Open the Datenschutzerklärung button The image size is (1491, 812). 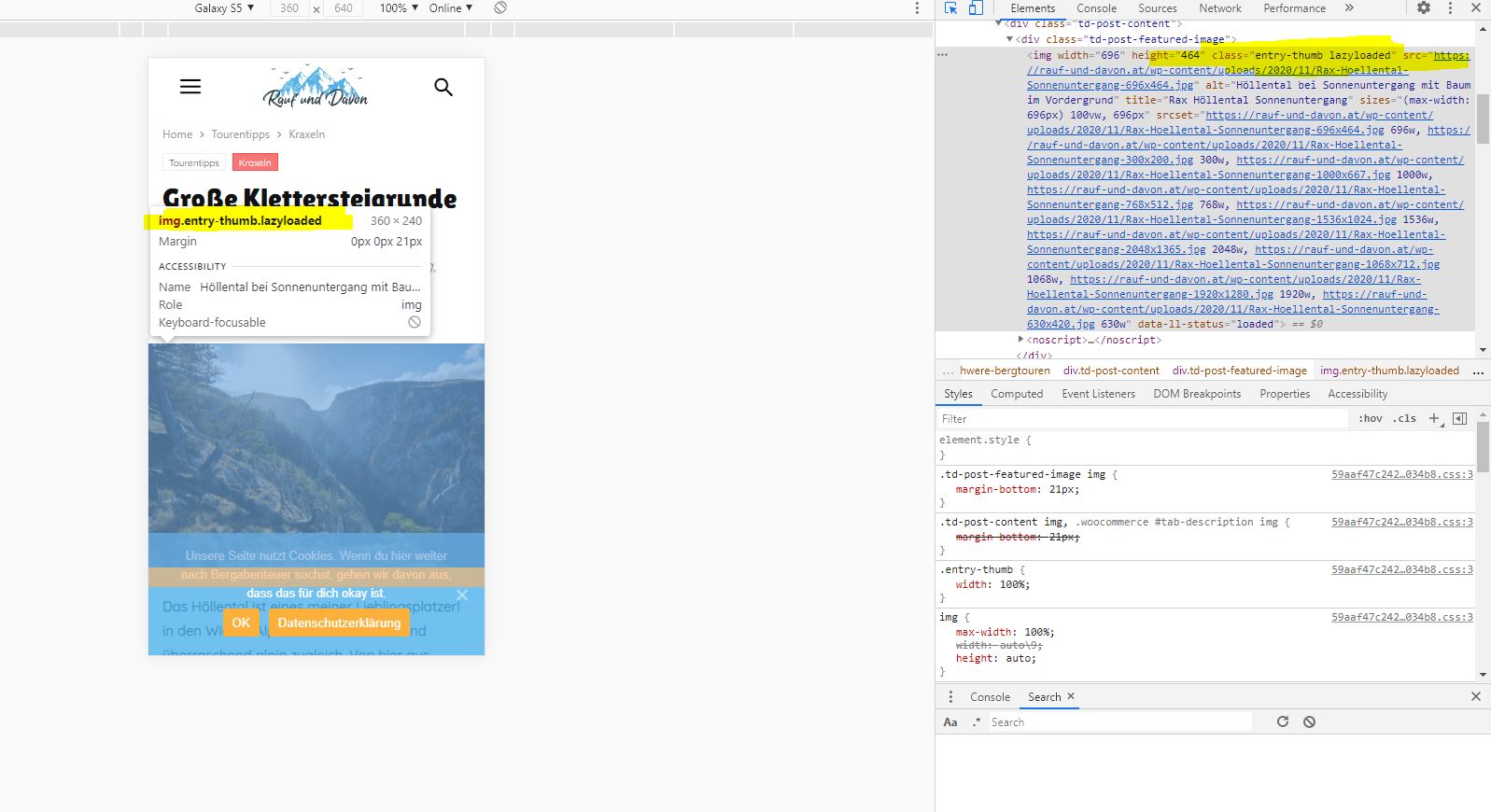pyautogui.click(x=339, y=623)
